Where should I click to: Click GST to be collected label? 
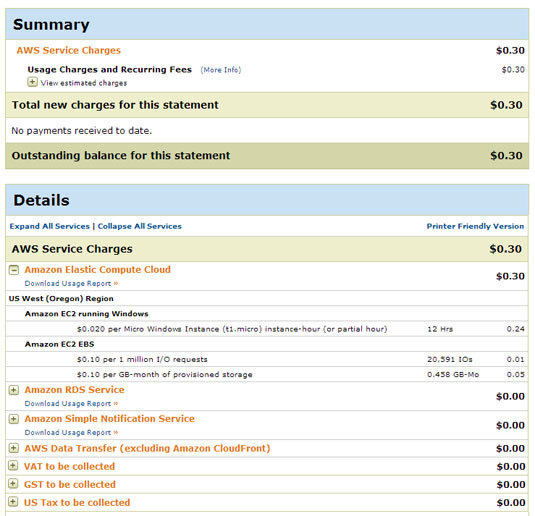pos(70,484)
